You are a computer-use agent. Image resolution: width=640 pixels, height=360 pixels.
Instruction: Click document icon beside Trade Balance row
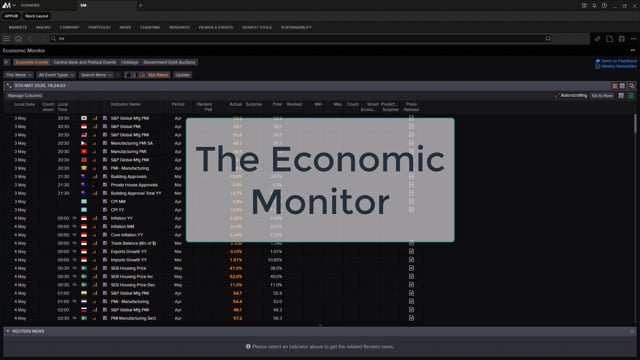pos(105,243)
